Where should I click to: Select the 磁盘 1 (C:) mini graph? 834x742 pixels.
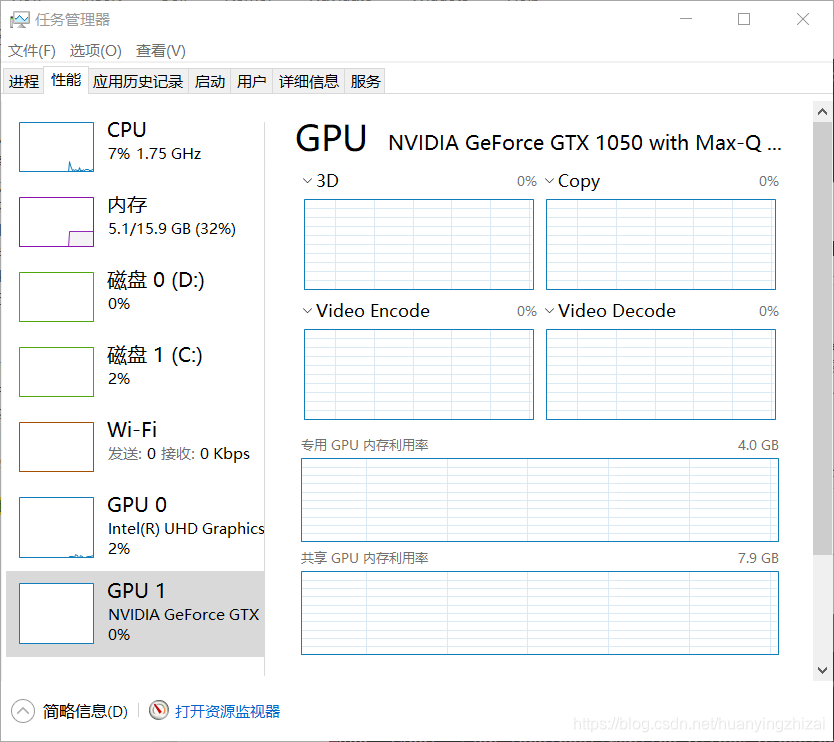pos(56,372)
